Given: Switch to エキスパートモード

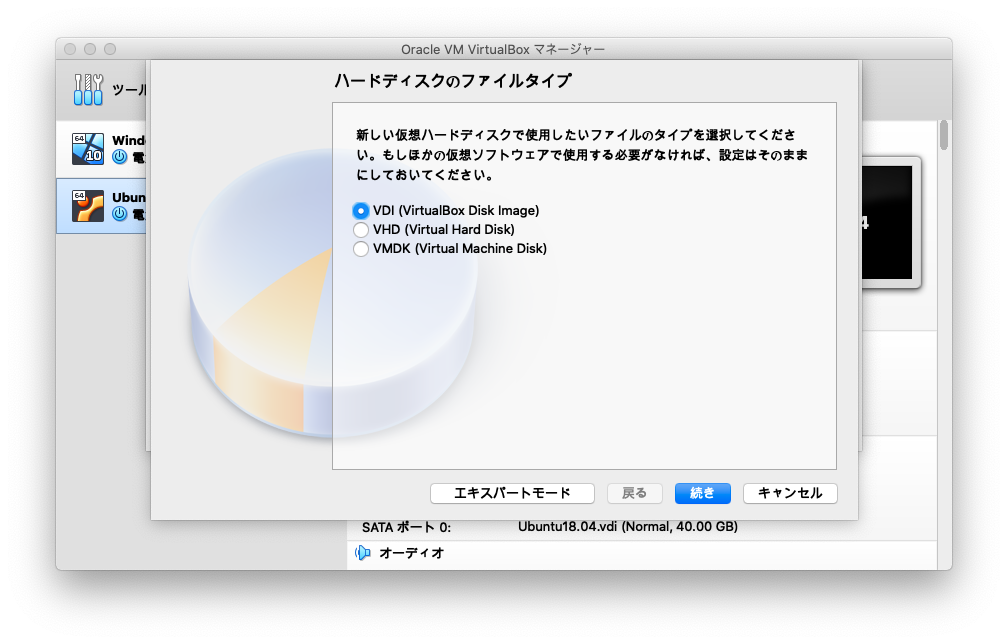Looking at the screenshot, I should coord(512,492).
